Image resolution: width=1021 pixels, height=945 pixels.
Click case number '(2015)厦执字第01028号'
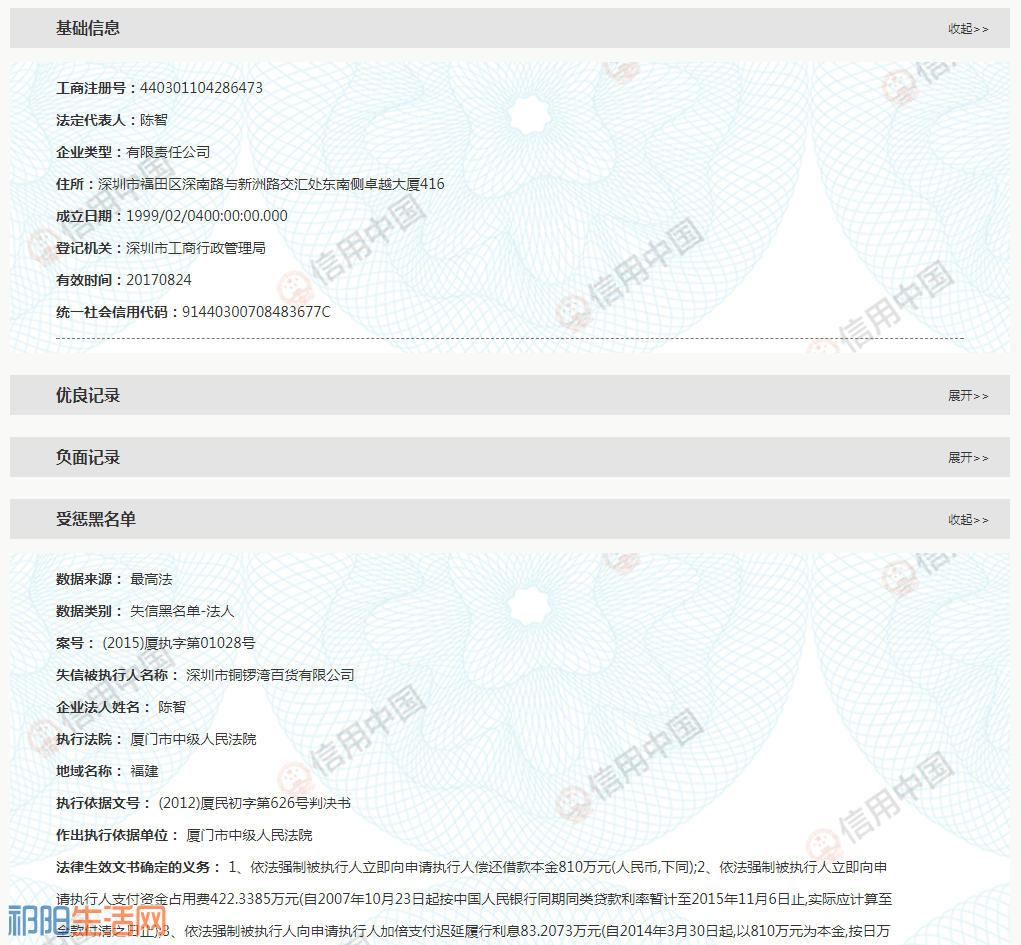(178, 643)
